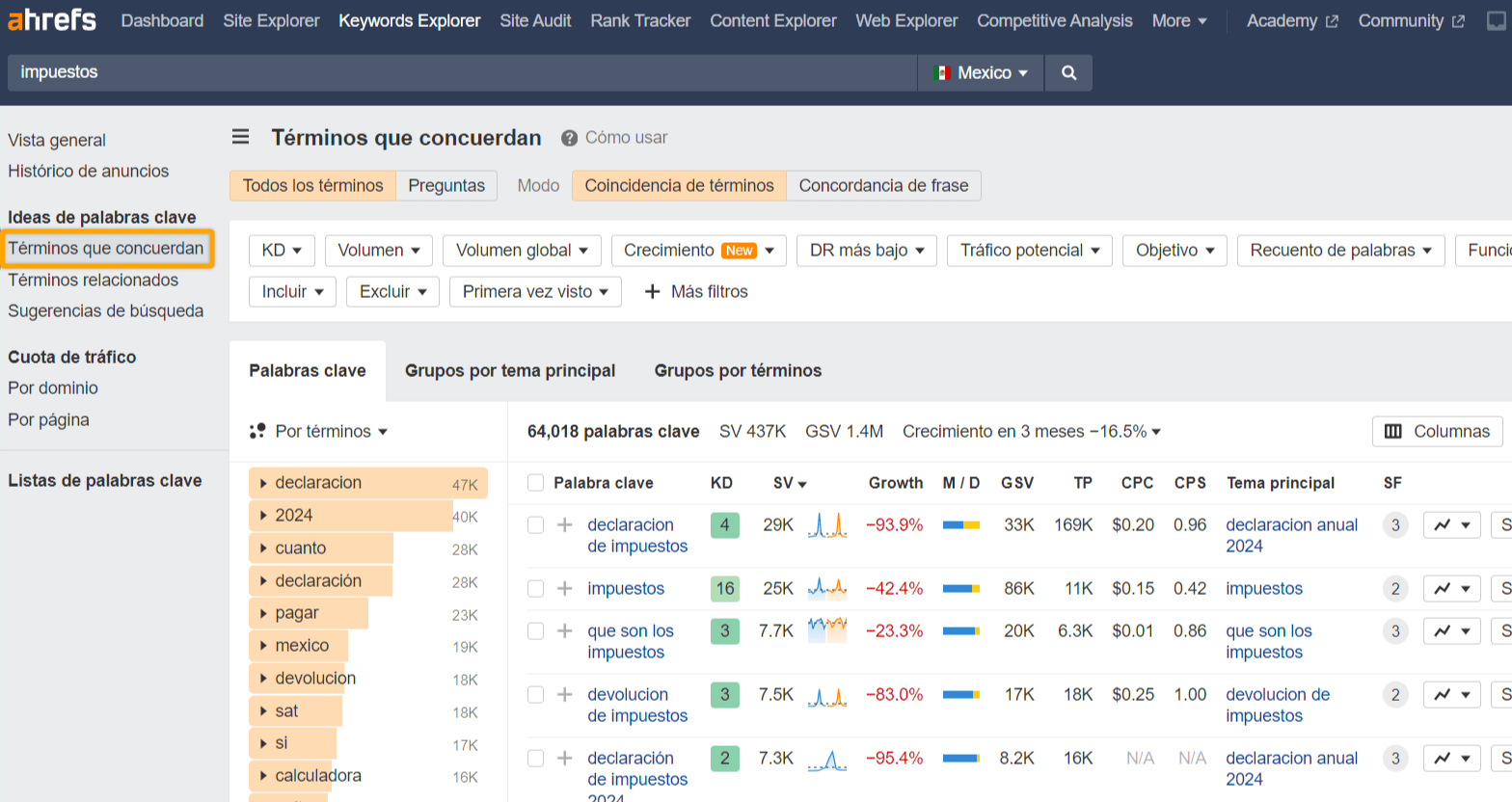Open 'devolucion de impuestos' tema principal link
The height and width of the screenshot is (802, 1512).
click(1278, 705)
